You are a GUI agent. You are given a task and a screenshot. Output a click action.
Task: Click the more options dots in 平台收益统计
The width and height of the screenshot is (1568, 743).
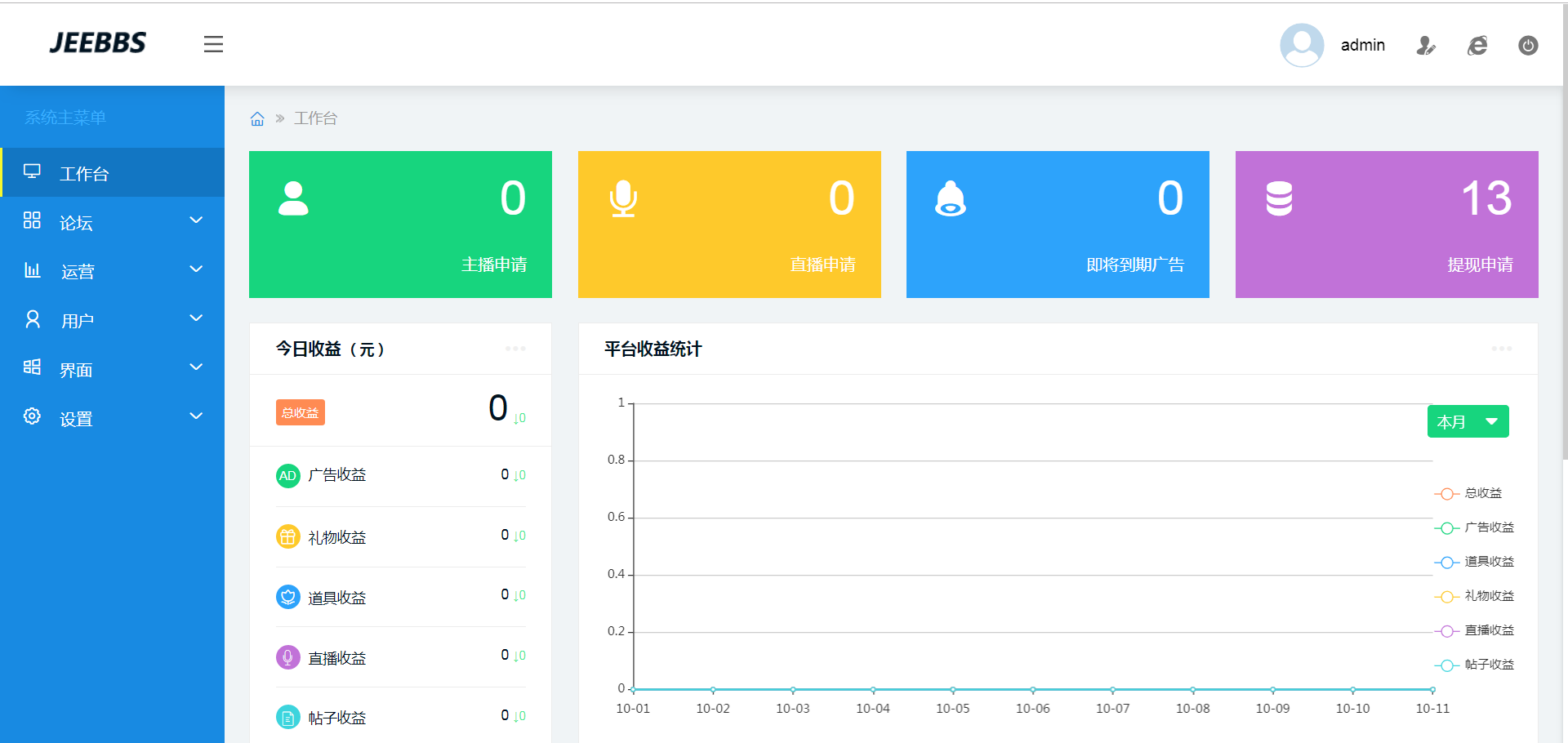1501,349
